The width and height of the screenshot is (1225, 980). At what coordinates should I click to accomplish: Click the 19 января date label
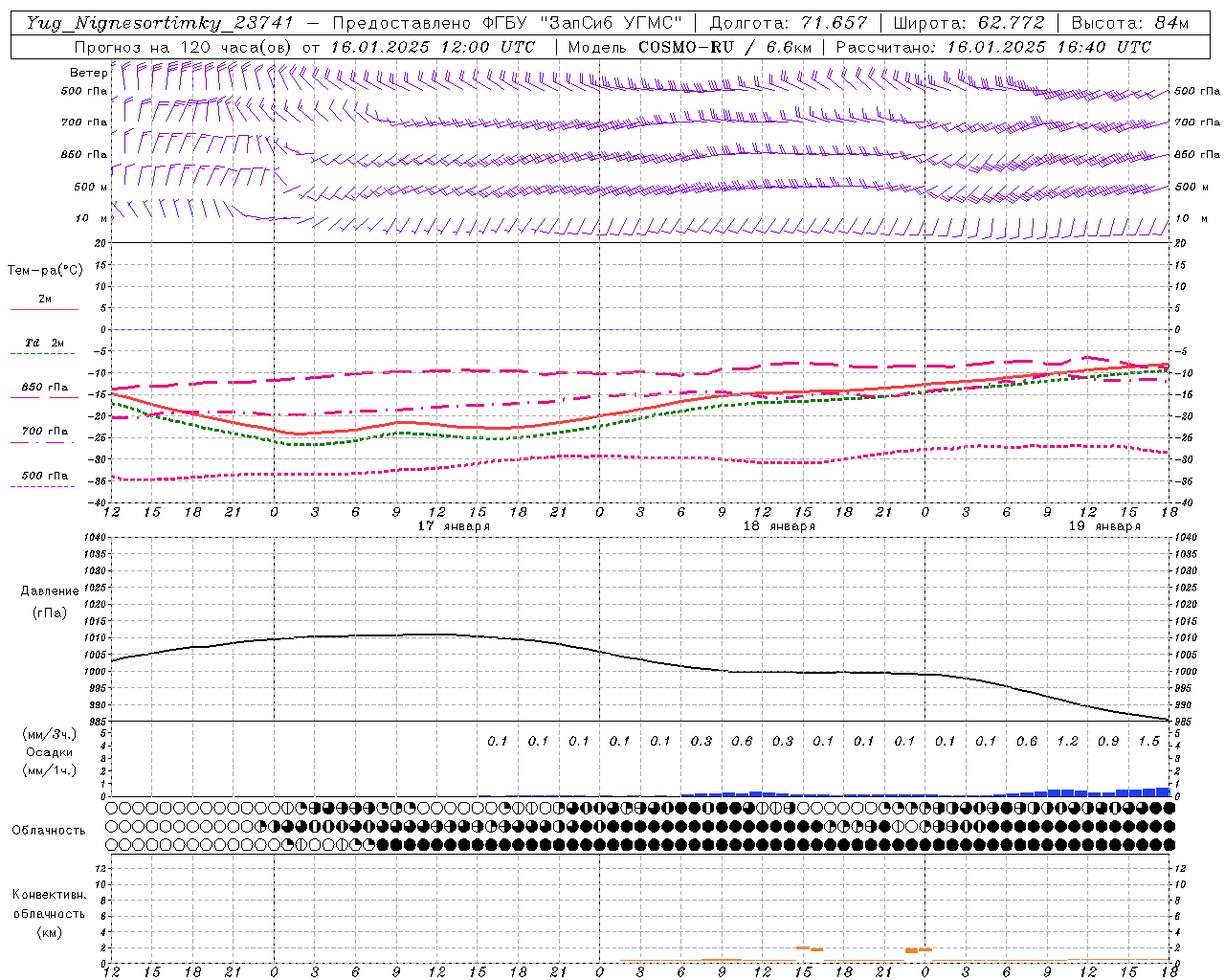pos(1104,526)
